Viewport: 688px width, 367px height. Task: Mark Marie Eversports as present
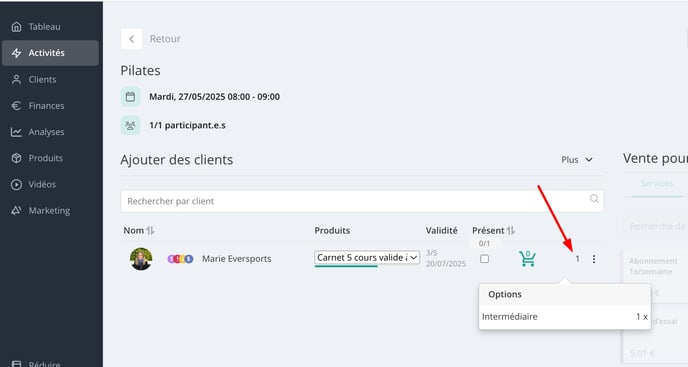[x=484, y=259]
